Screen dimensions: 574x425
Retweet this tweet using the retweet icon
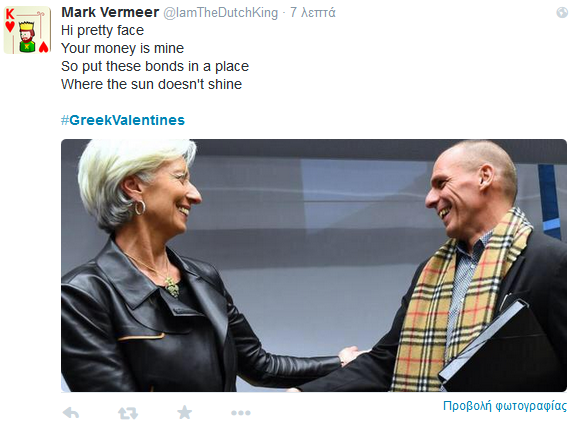128,413
